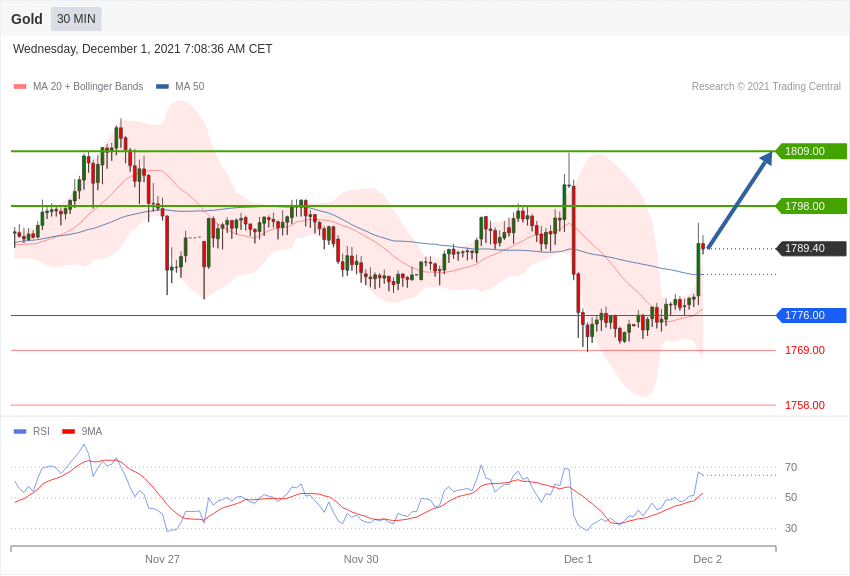Select the chart timestamp text
850x576 pixels.
[x=142, y=49]
